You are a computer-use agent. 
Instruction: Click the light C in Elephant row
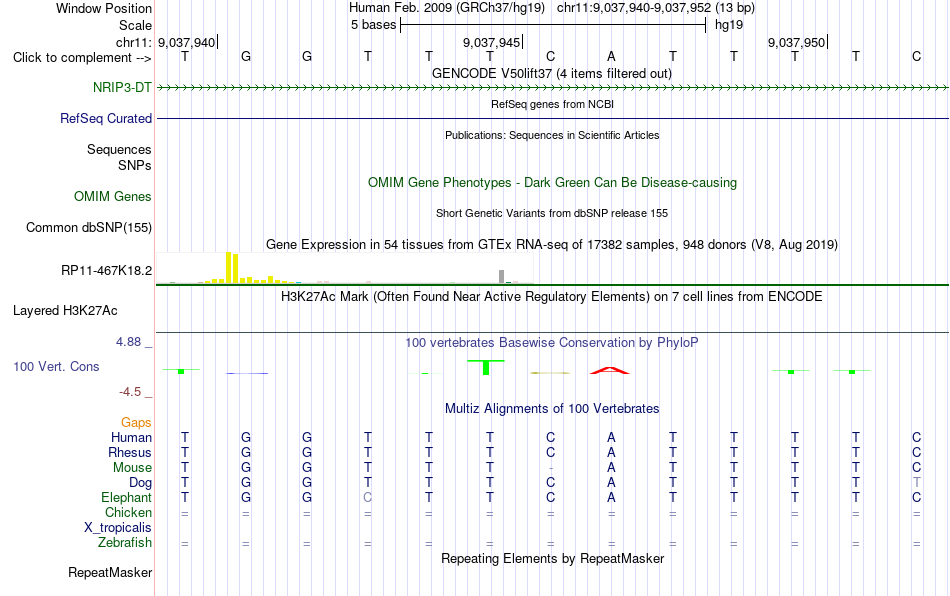click(368, 497)
